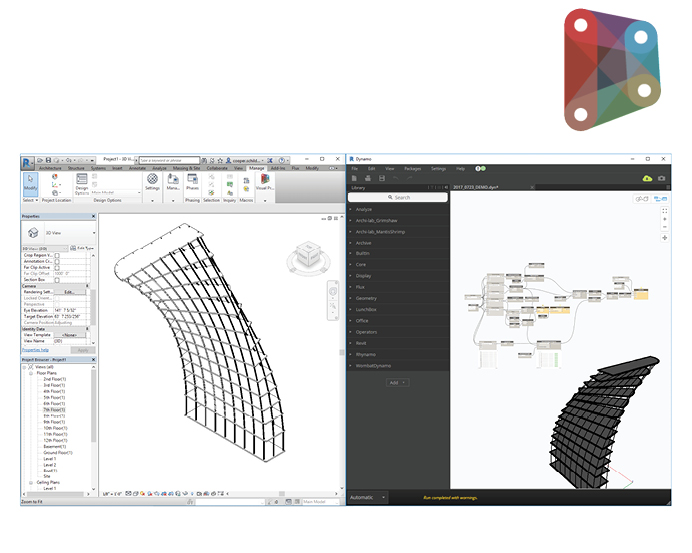Toggle the Crop Region Visible checkbox
Image resolution: width=692 pixels, height=553 pixels.
click(x=57, y=255)
